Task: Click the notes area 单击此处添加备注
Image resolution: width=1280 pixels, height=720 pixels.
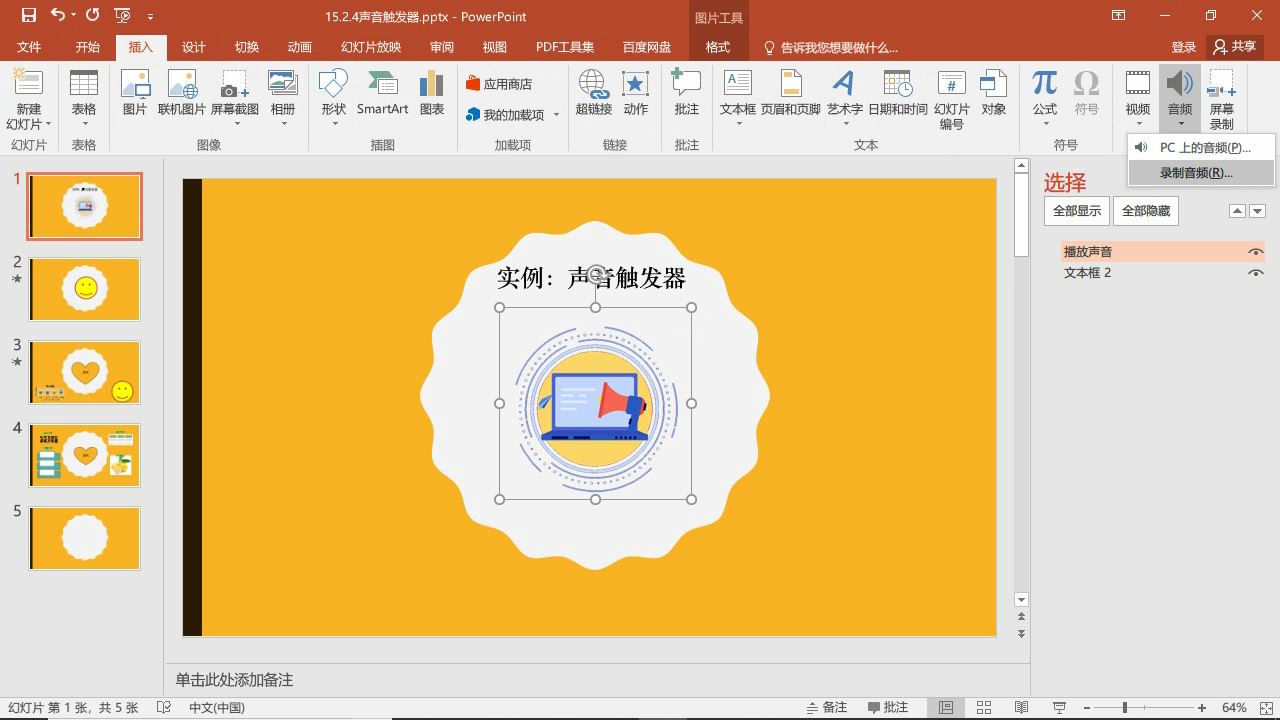Action: click(234, 680)
